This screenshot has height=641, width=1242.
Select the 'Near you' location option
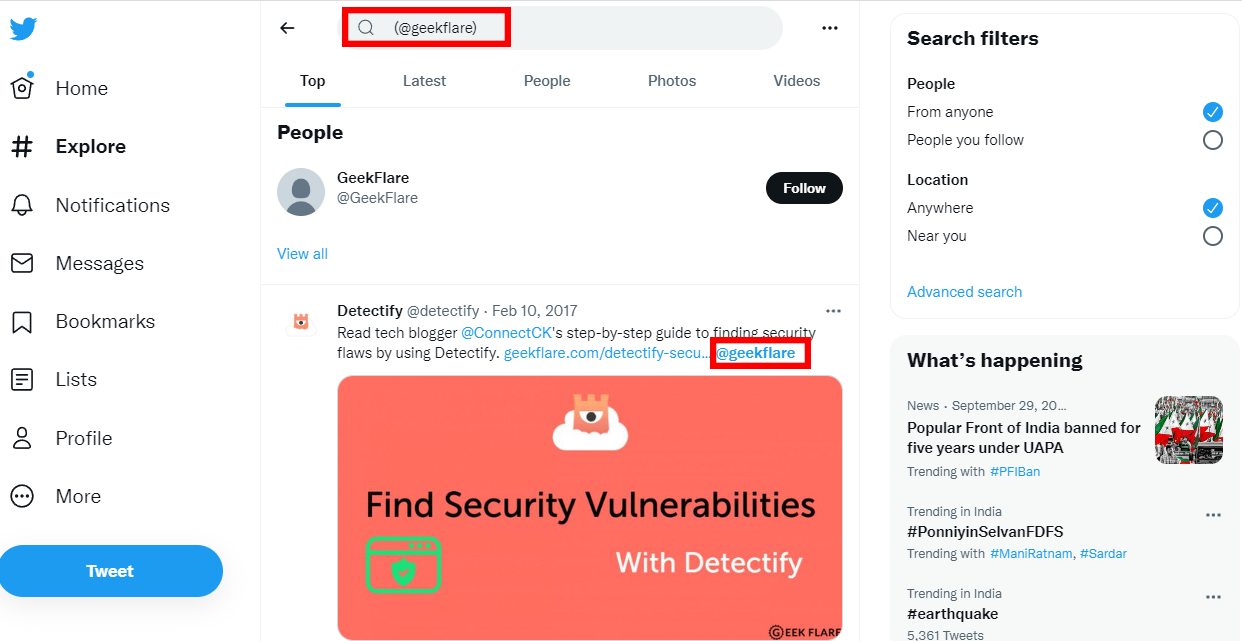[x=1213, y=236]
